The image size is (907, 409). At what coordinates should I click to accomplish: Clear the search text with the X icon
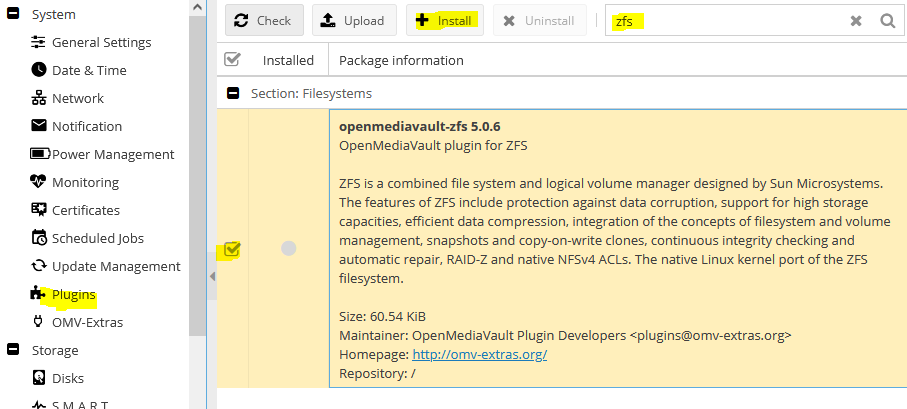(856, 21)
